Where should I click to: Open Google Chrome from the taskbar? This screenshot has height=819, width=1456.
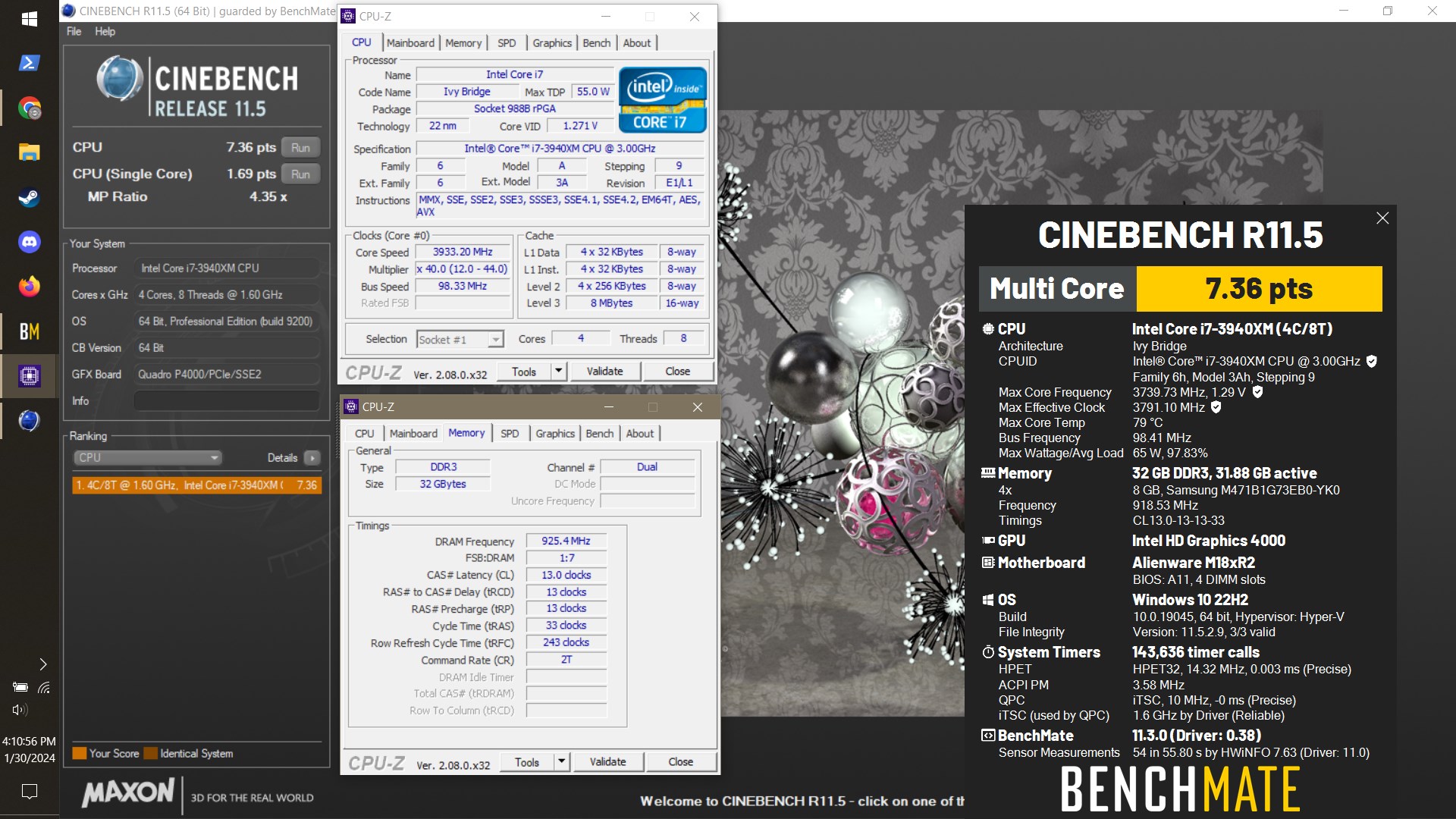(x=30, y=108)
